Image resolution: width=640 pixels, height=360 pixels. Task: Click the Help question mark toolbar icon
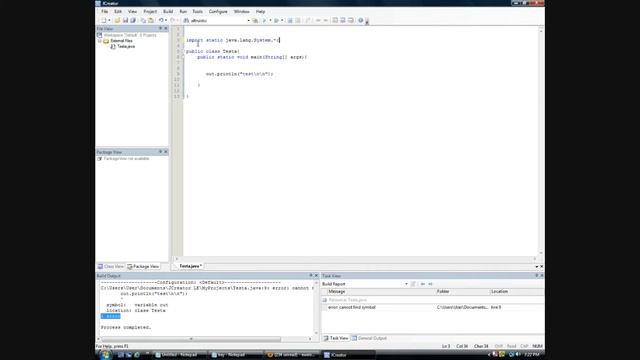[x=360, y=20]
